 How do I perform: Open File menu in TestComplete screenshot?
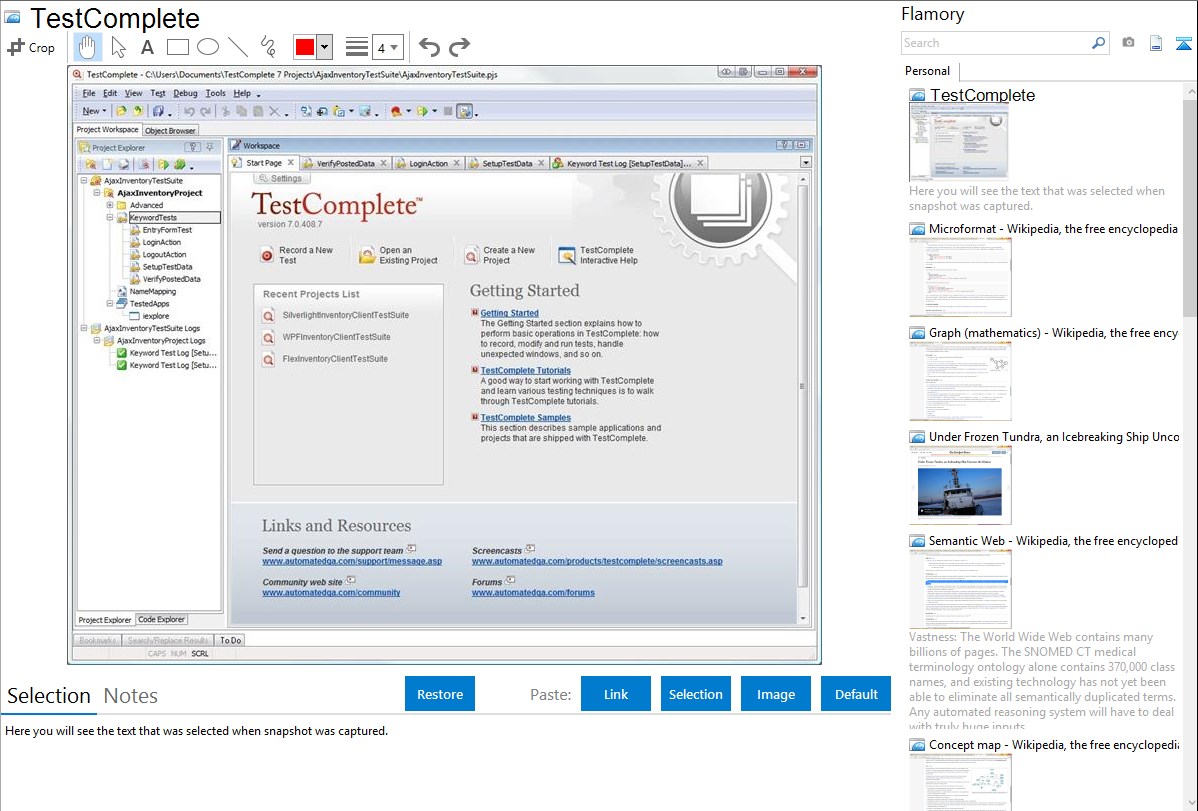[89, 93]
